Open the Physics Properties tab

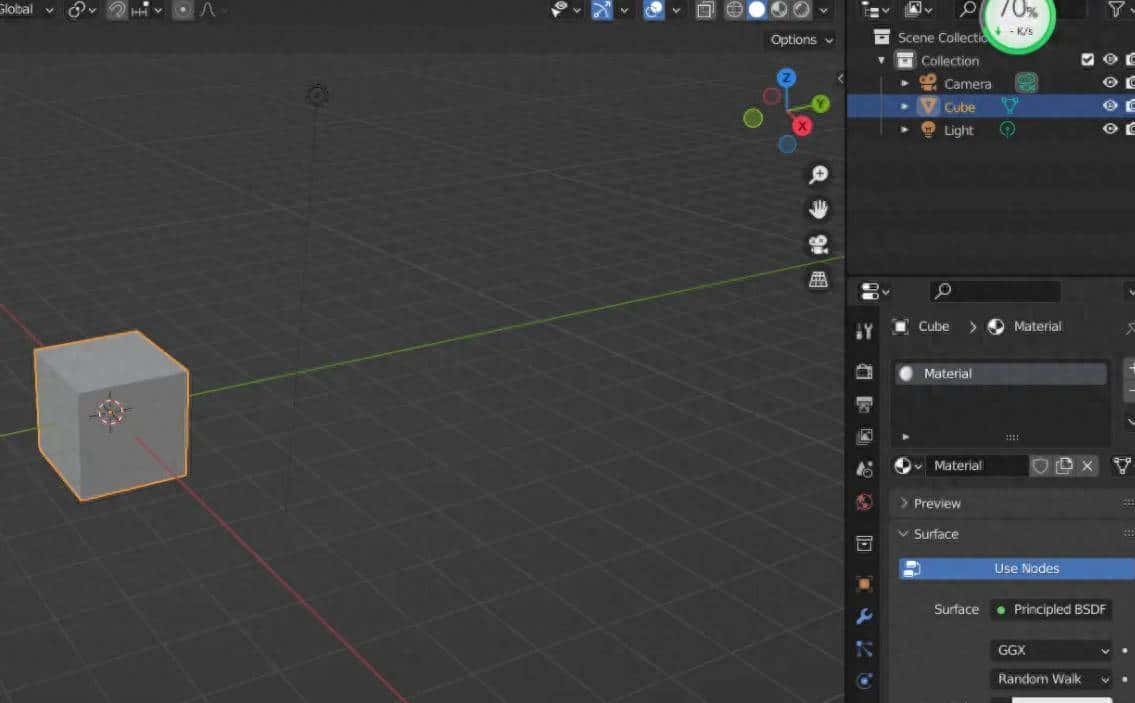pos(864,681)
